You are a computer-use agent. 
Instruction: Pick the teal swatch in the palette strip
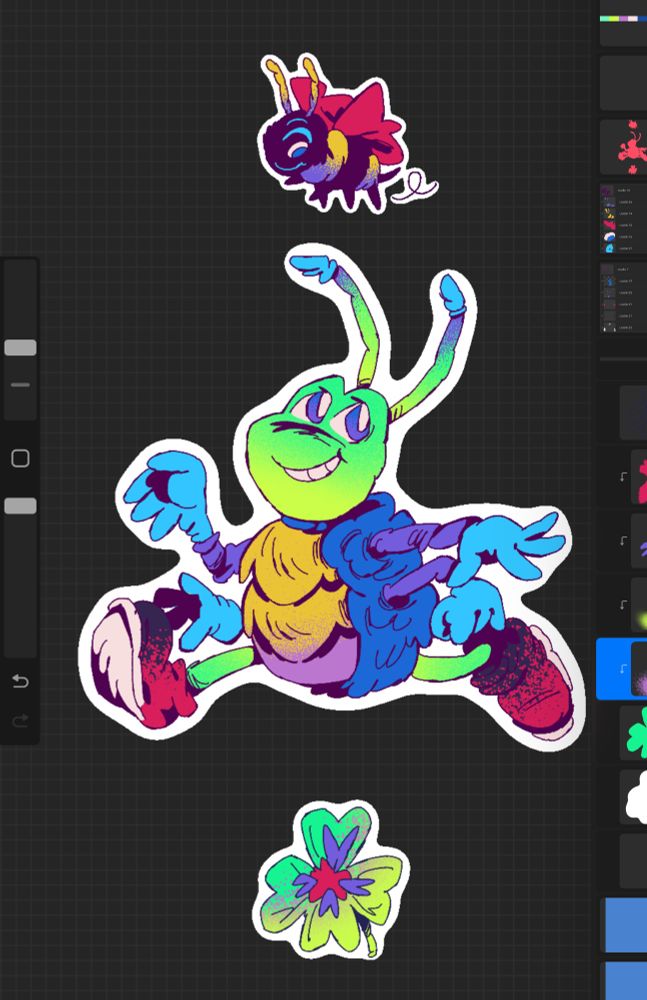pyautogui.click(x=604, y=18)
